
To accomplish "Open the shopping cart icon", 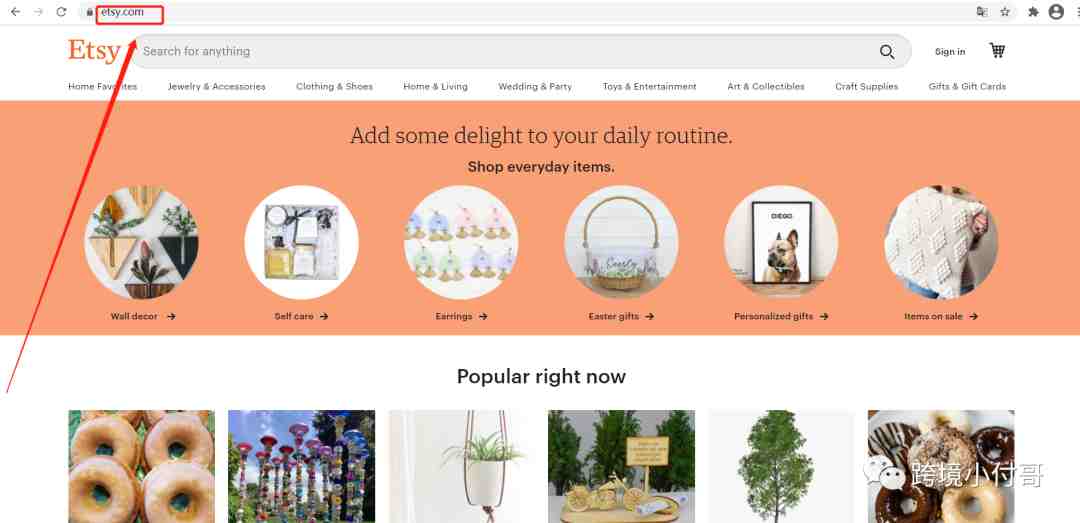I will 997,50.
